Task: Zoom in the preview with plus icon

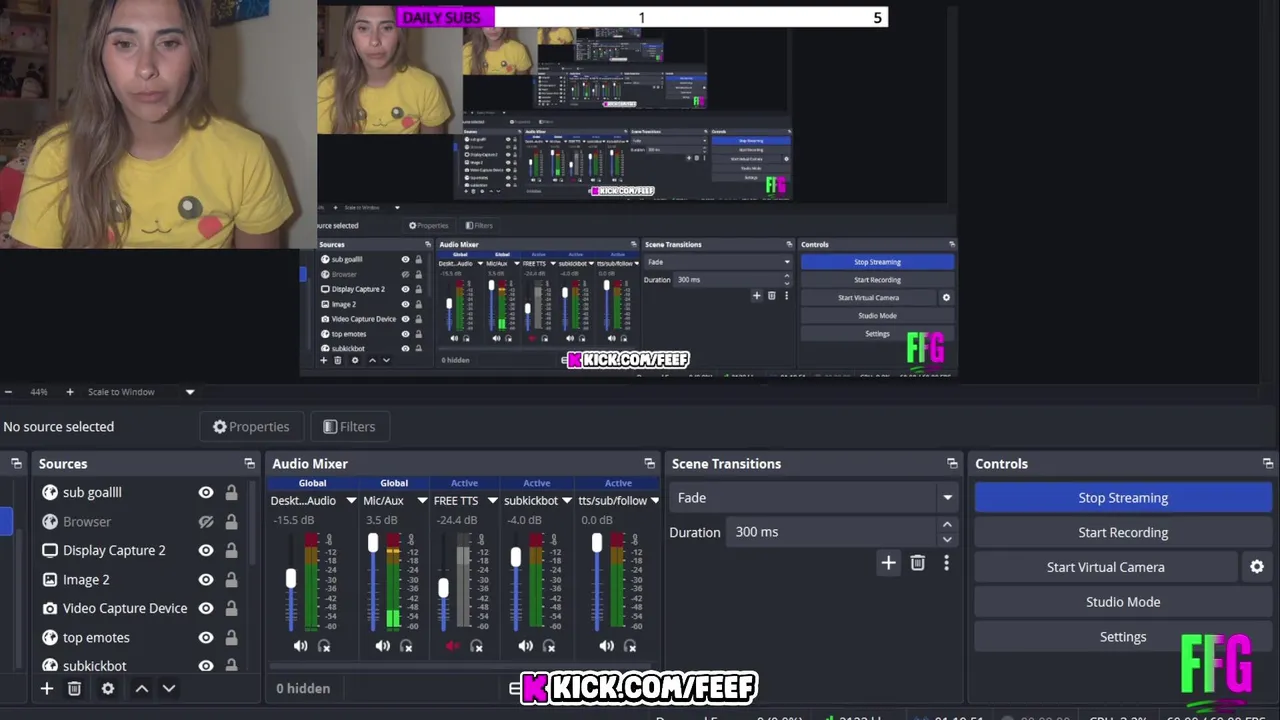Action: (69, 392)
